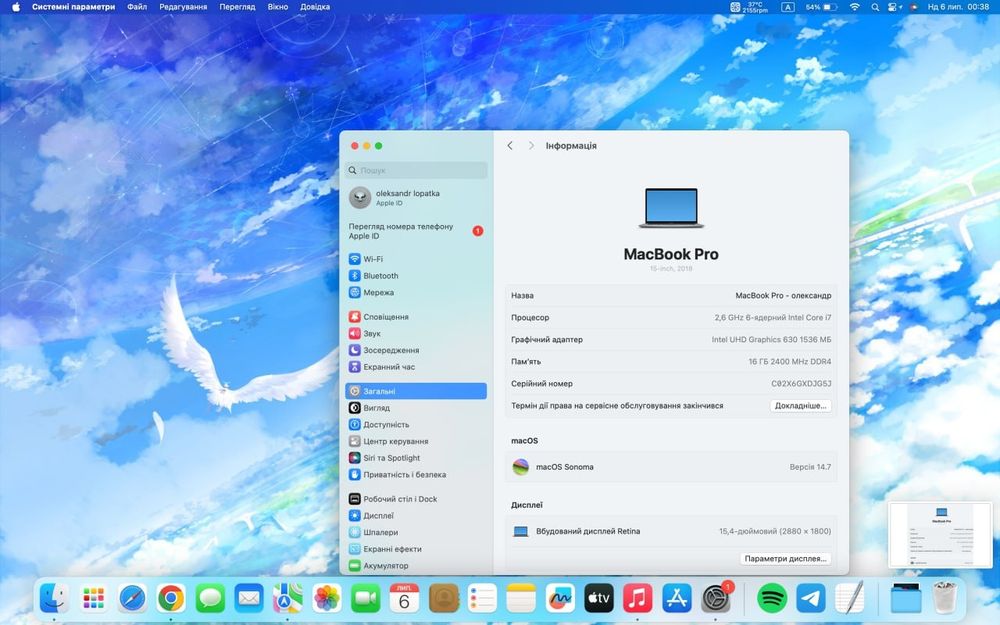Image resolution: width=1000 pixels, height=625 pixels.
Task: Click battery status 54% in menu bar
Action: click(x=821, y=7)
